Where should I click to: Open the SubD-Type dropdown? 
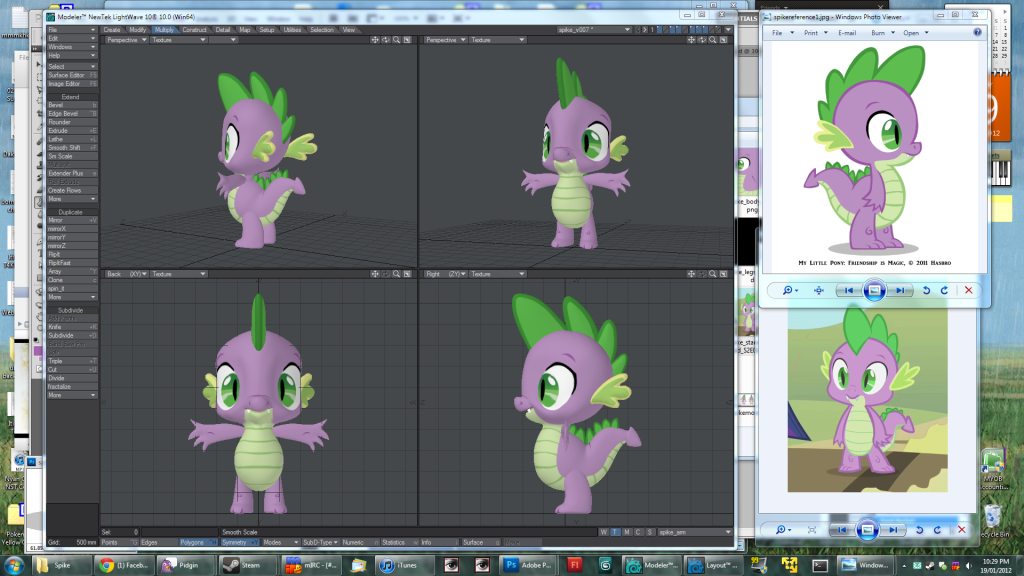tap(320, 543)
